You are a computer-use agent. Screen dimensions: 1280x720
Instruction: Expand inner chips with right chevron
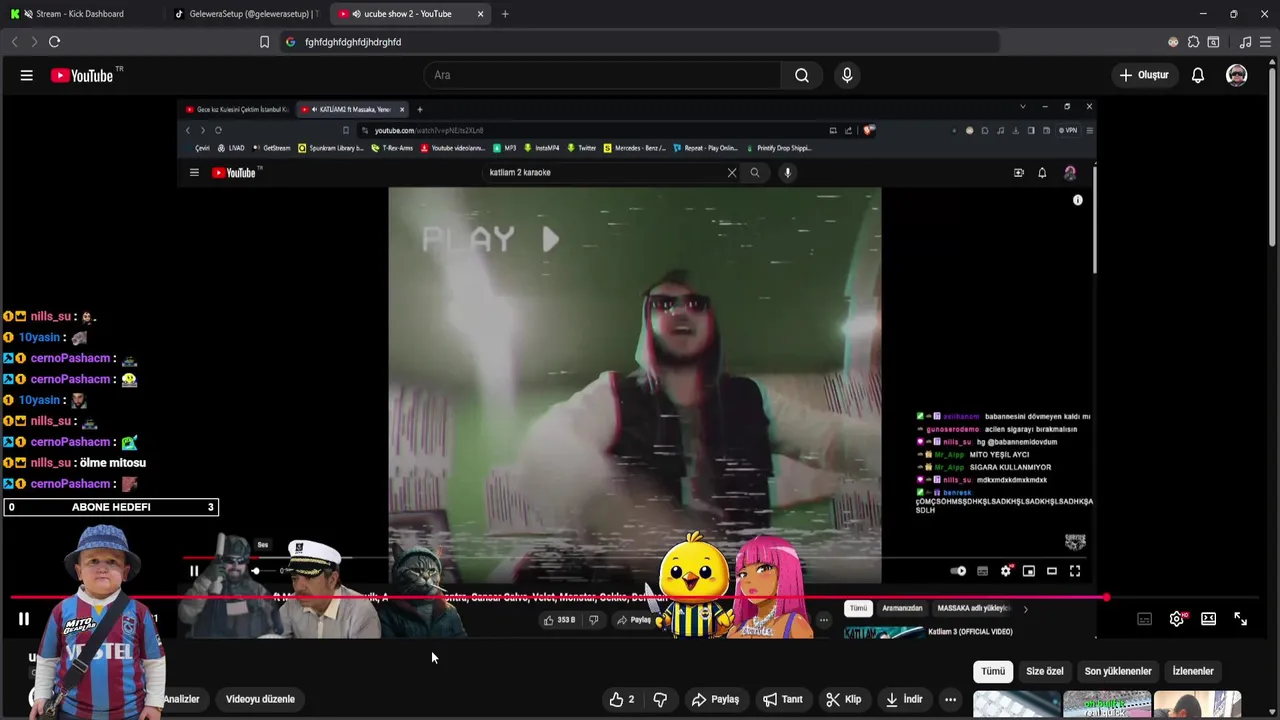(x=1025, y=608)
